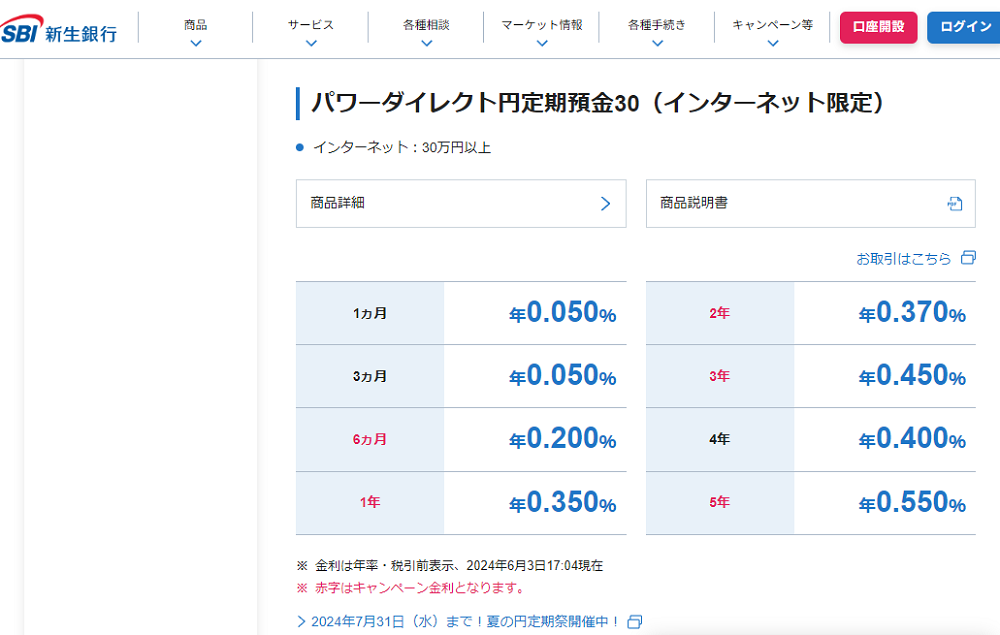Select the 3年 term cell
The width and height of the screenshot is (1000, 635).
pos(720,376)
